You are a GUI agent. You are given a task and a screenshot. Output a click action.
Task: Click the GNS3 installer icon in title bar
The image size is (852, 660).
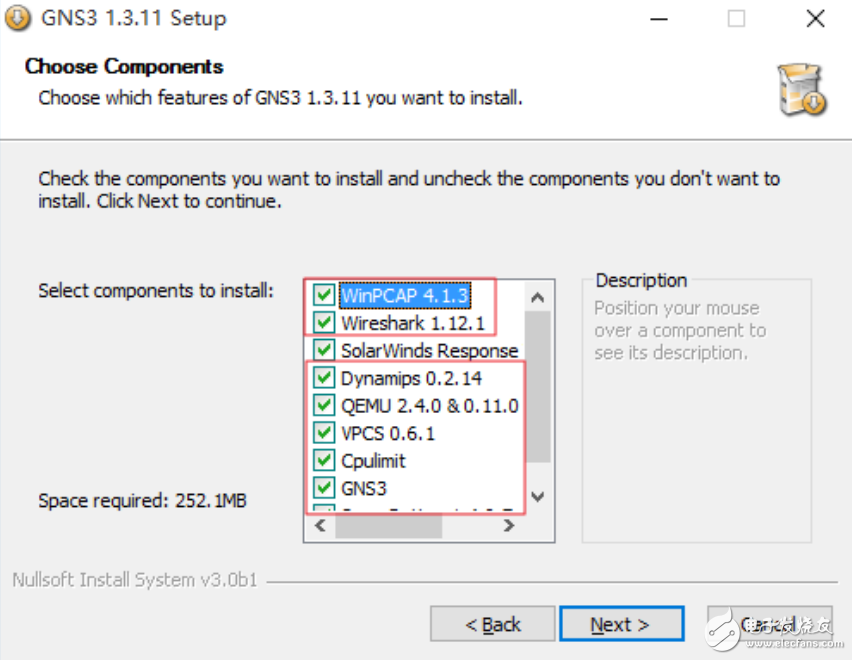[17, 18]
